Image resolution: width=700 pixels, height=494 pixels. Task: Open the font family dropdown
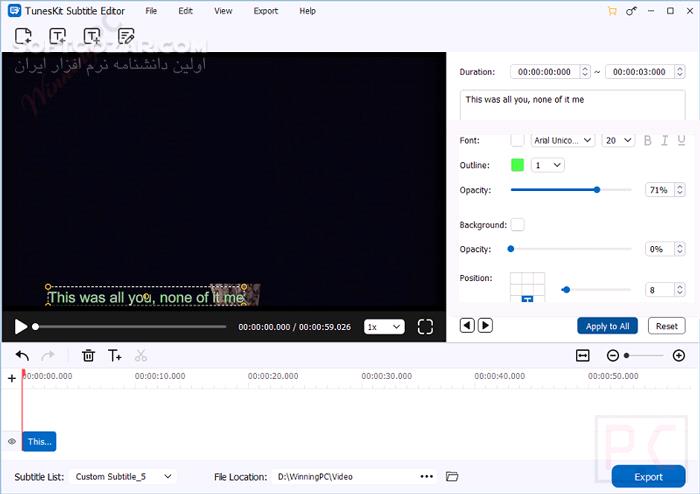(562, 141)
